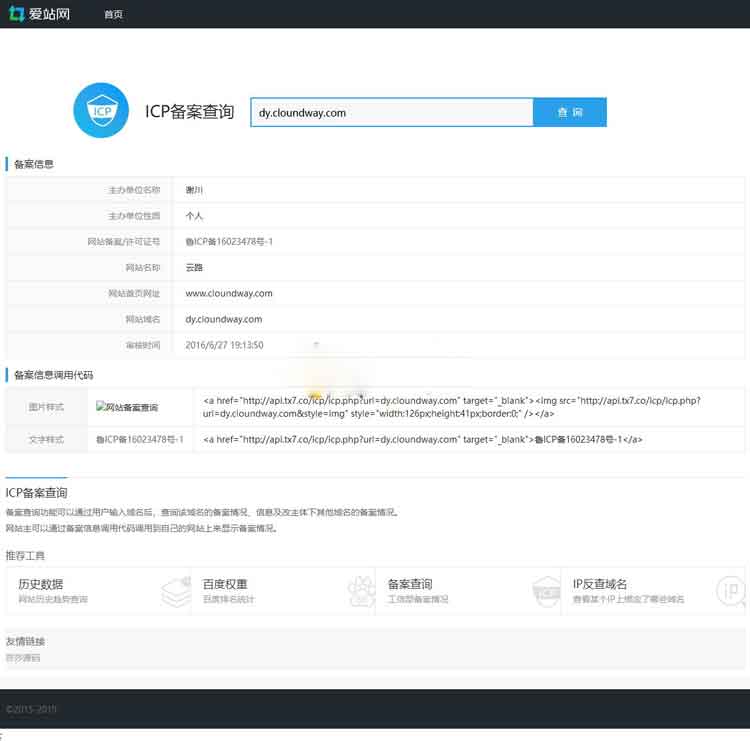Click the 备案信息 section heading
Viewport: 750px width, 741px height.
tap(33, 164)
